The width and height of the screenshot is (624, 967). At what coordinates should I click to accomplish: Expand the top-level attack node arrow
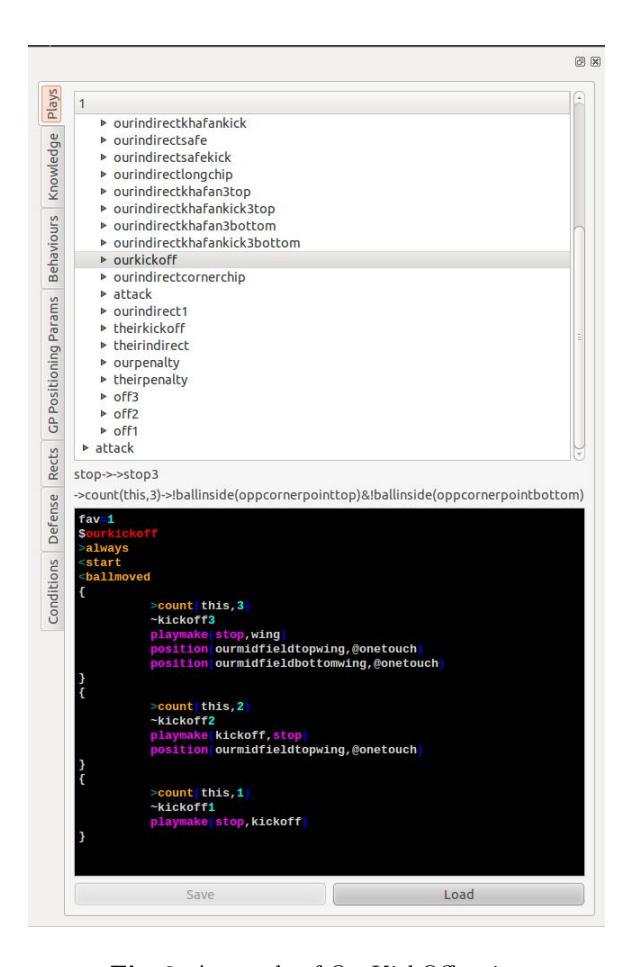(86, 448)
